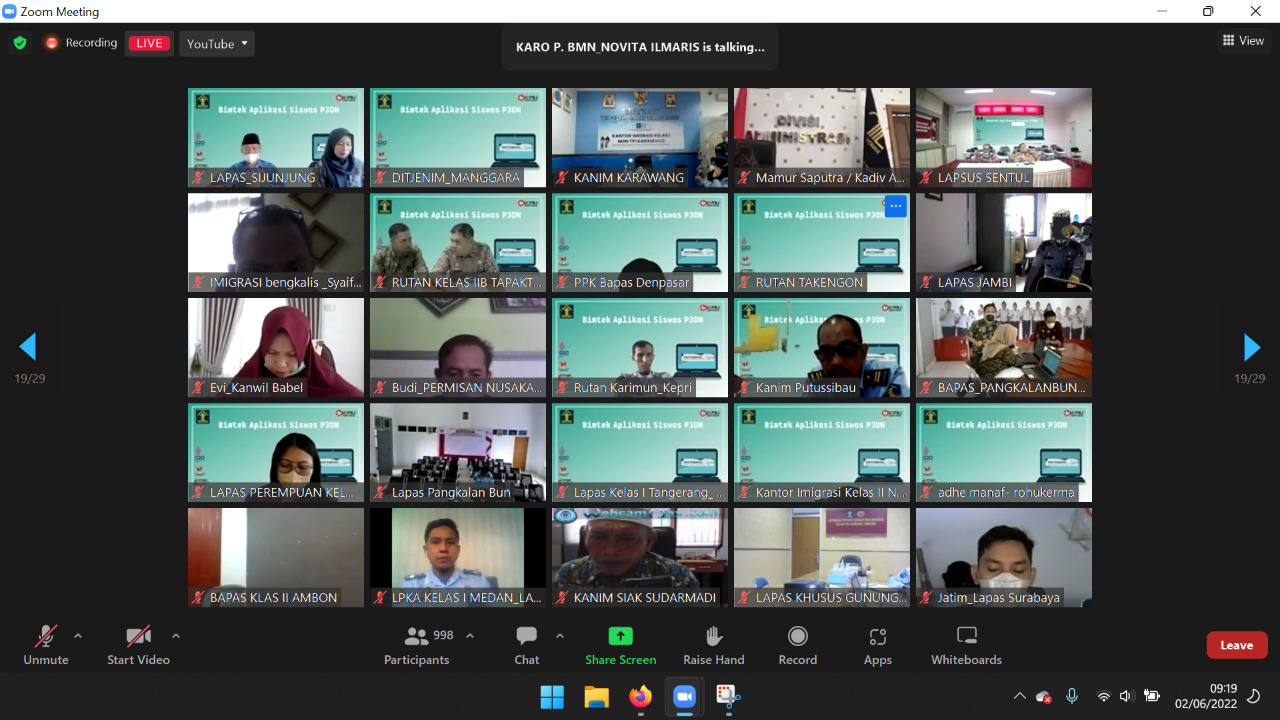1280x720 pixels.
Task: Click the Record button
Action: coord(797,645)
